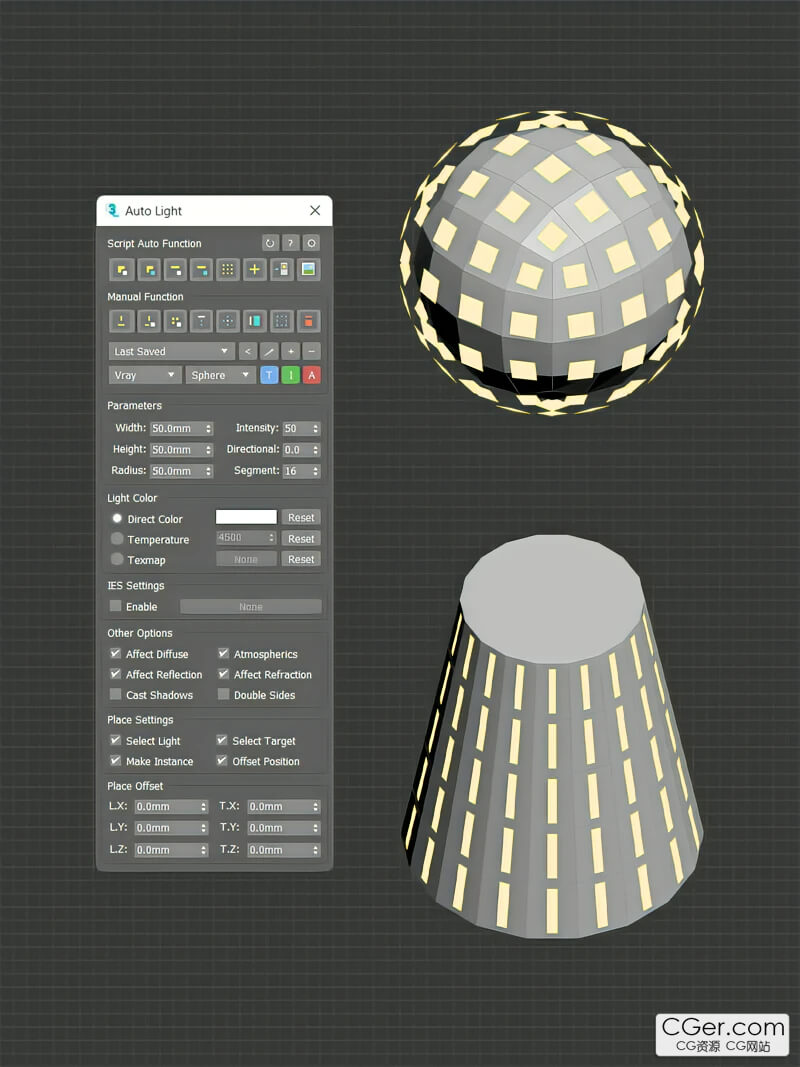
Task: Click manual icon with cyan dots in cross
Action: [228, 321]
